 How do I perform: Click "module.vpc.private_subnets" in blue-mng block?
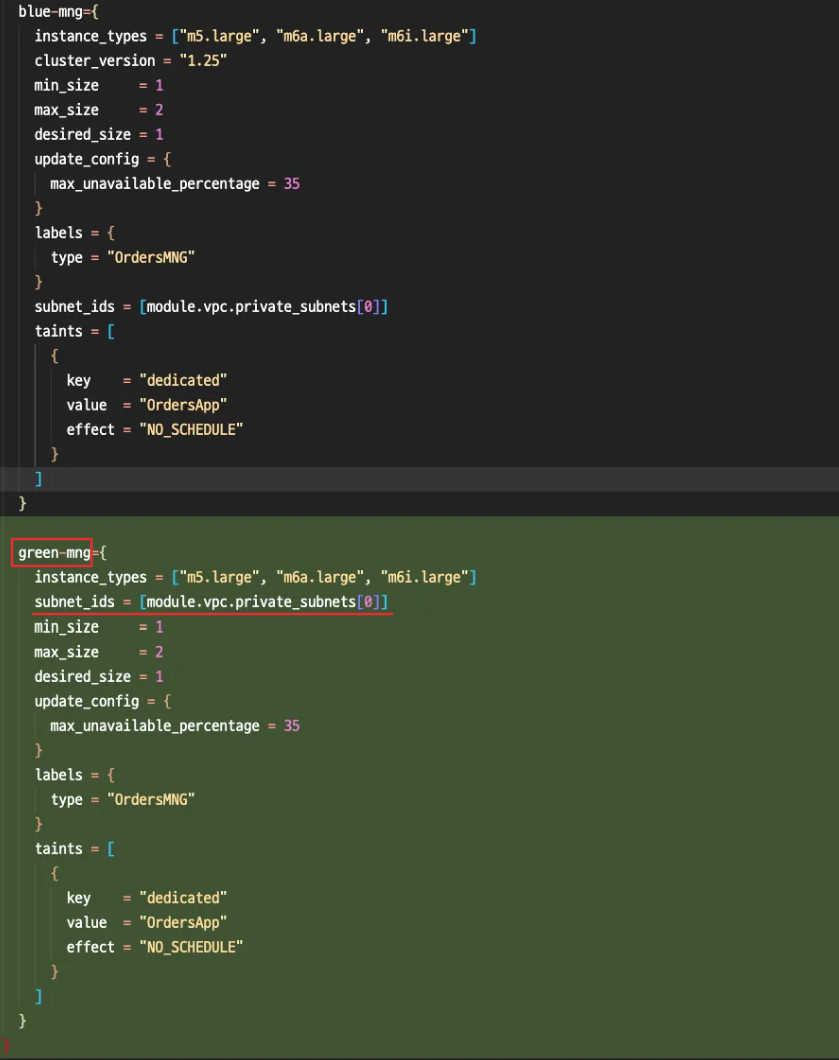[x=251, y=307]
